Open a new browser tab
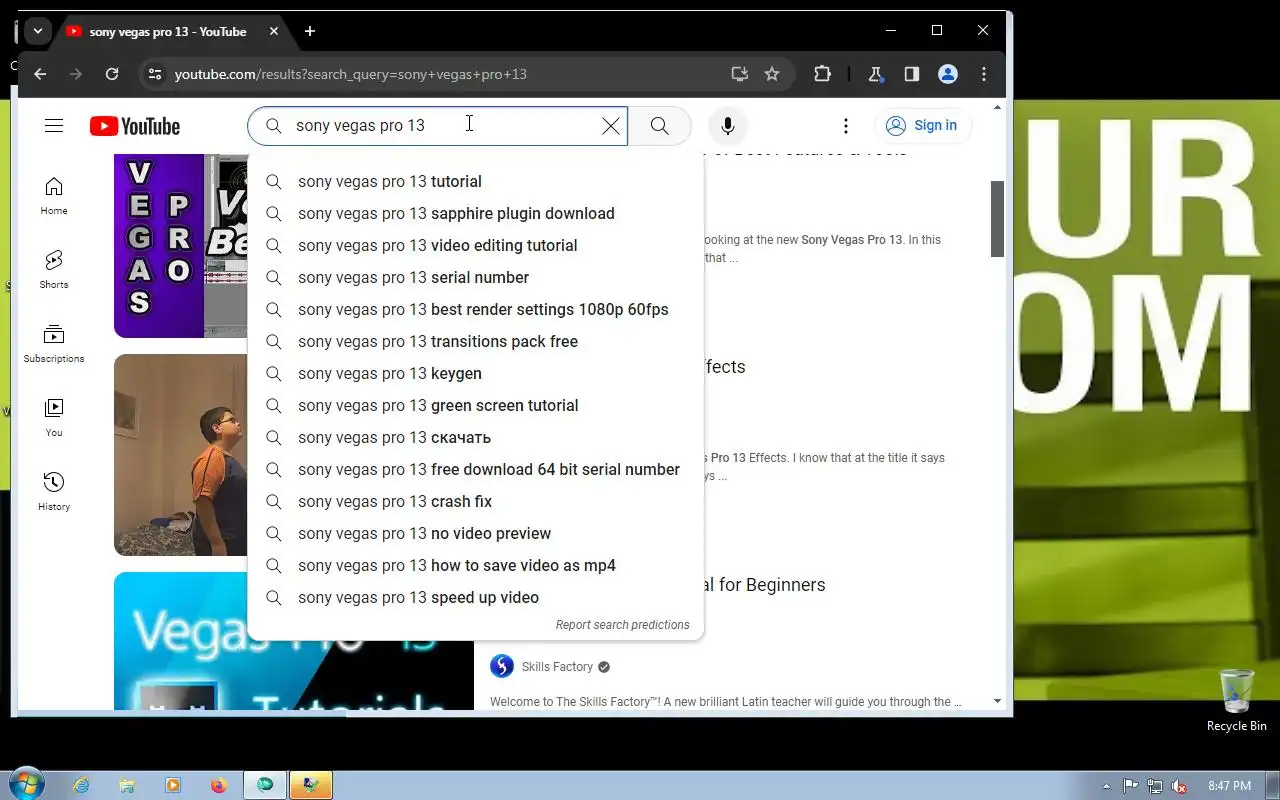 pyautogui.click(x=310, y=31)
